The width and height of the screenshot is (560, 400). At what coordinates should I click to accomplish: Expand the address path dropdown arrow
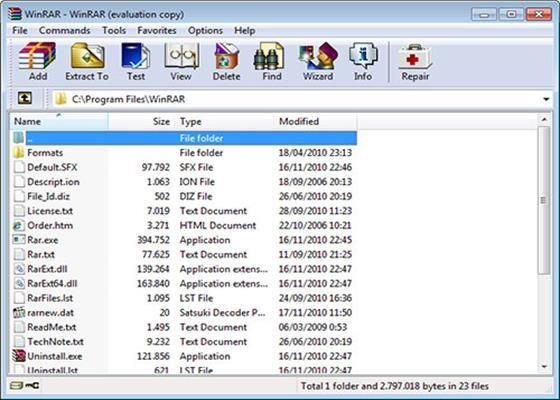pyautogui.click(x=546, y=99)
